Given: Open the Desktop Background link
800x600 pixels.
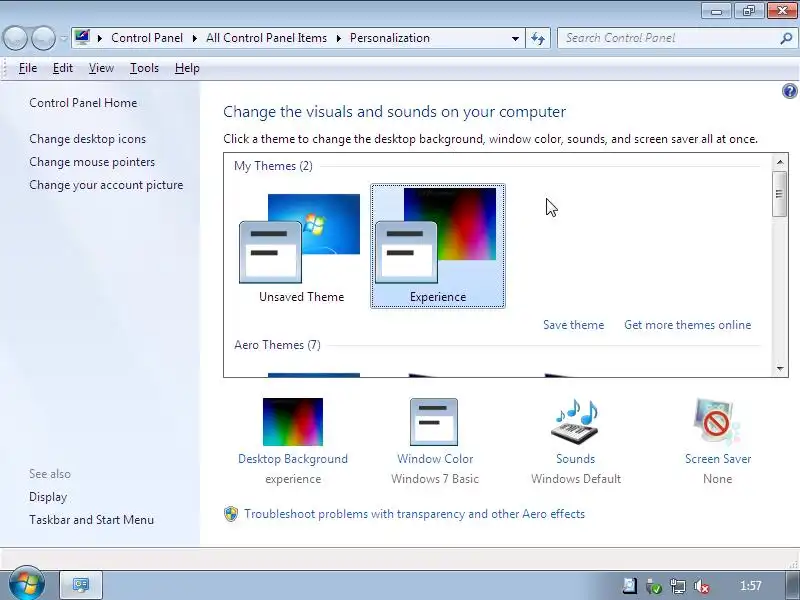Looking at the screenshot, I should 293,459.
